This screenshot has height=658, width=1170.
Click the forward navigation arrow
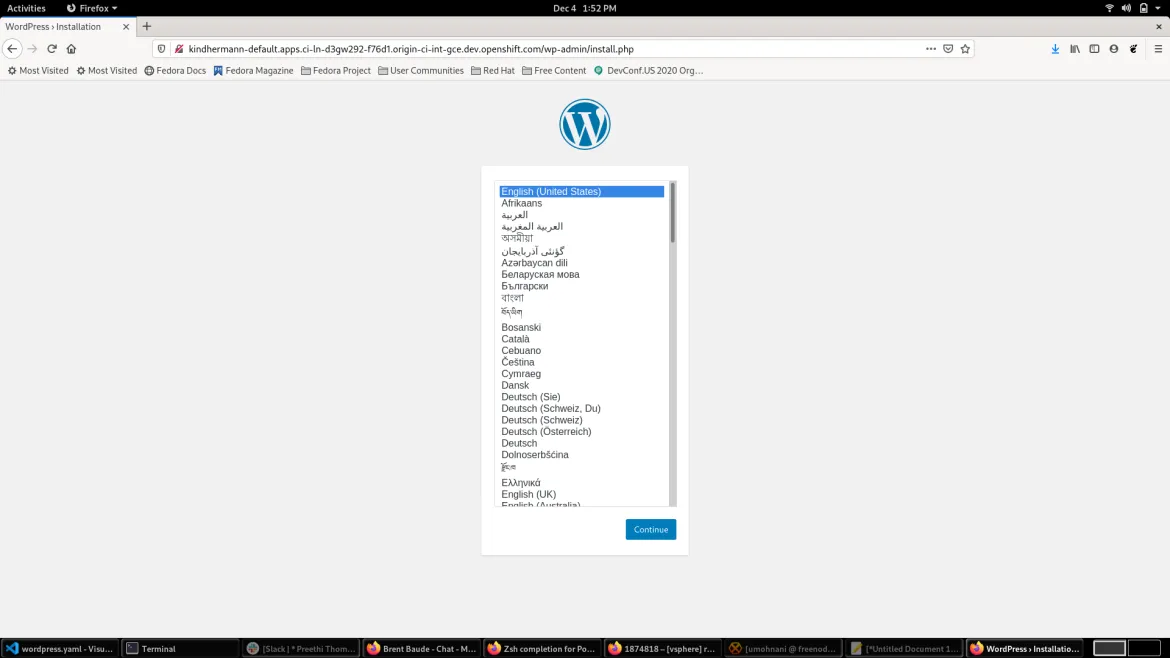click(32, 48)
